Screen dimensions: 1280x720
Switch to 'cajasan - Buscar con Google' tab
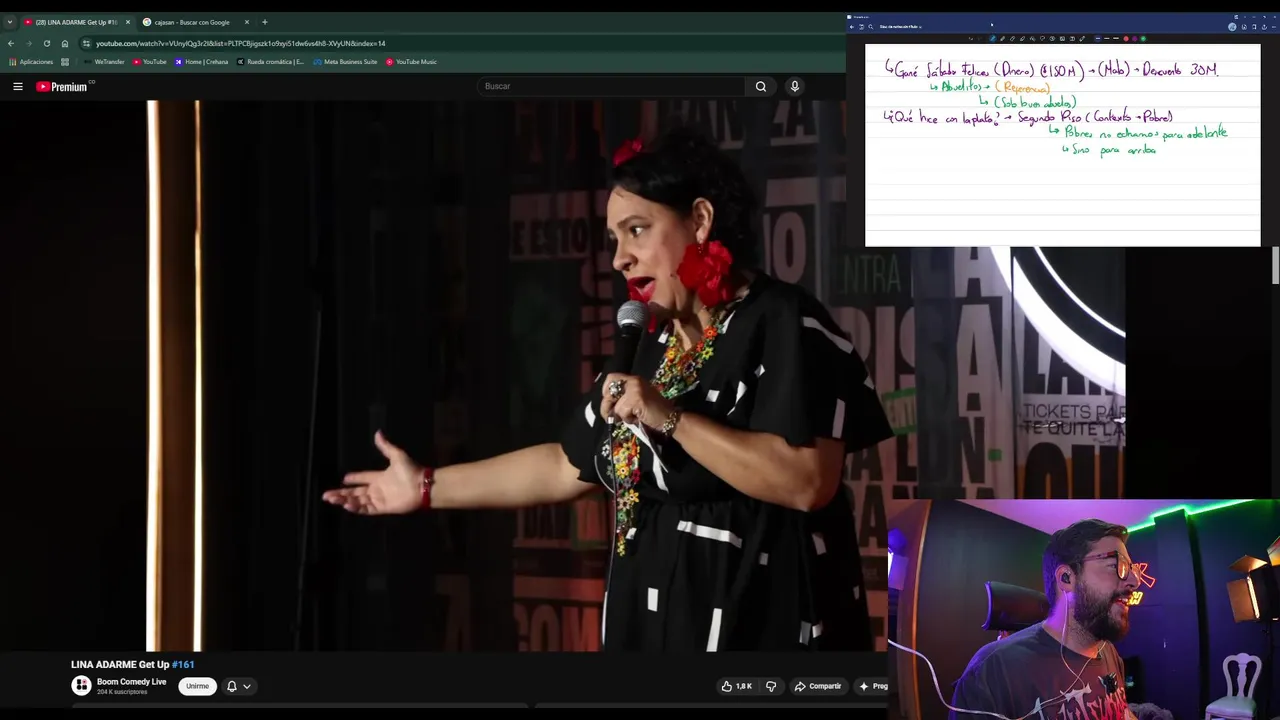coord(192,22)
